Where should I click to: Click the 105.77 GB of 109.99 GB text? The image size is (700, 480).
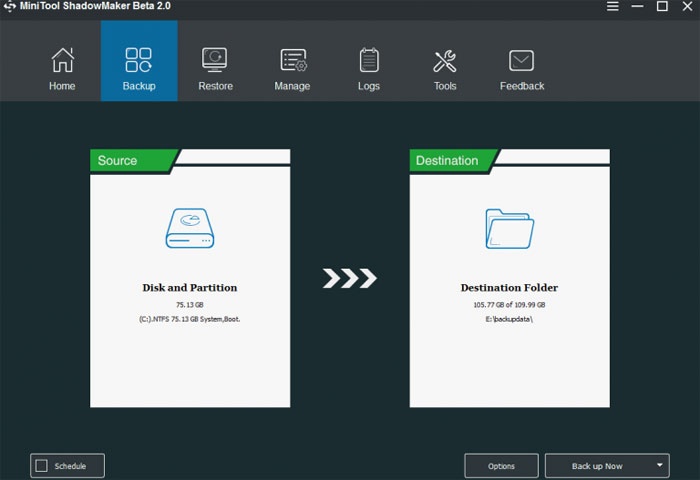(x=509, y=305)
